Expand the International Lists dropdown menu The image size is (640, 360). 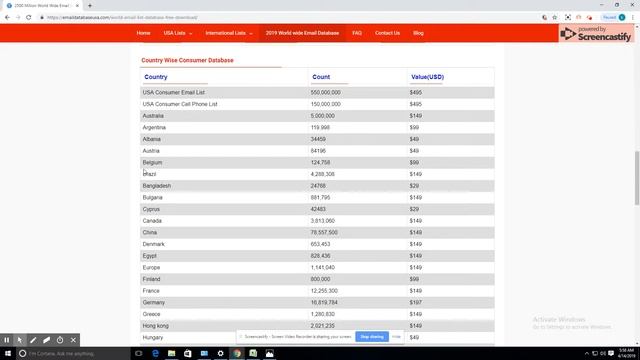229,33
